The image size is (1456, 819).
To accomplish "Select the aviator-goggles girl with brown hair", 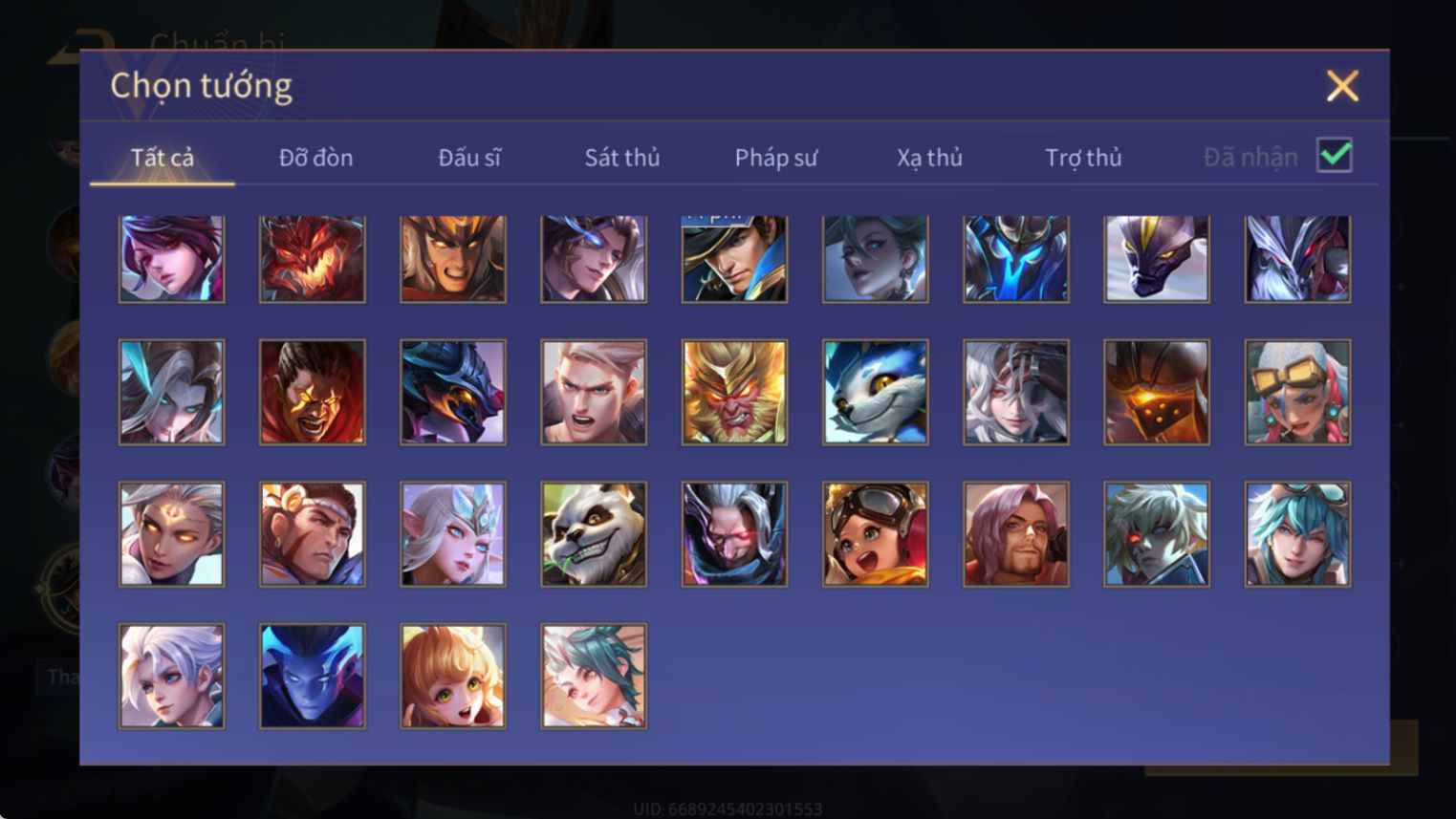I will pyautogui.click(x=875, y=534).
